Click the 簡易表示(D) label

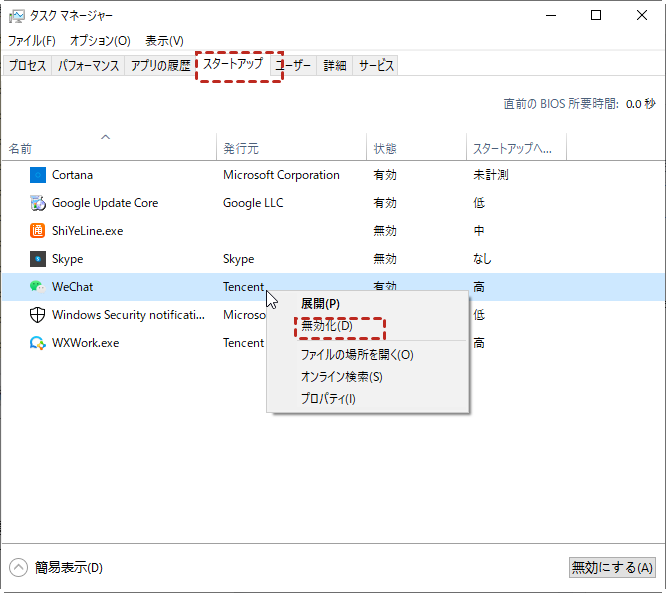pyautogui.click(x=69, y=568)
